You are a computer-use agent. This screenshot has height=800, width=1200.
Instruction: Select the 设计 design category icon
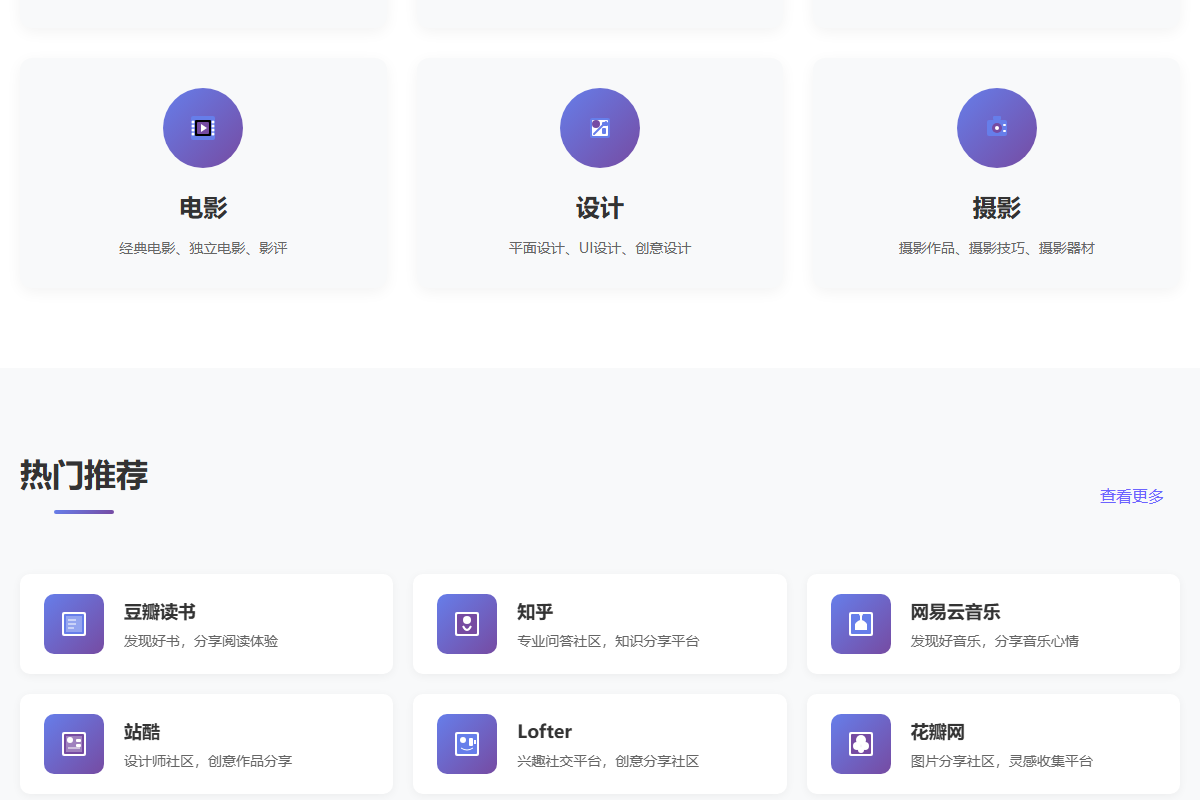[x=599, y=128]
